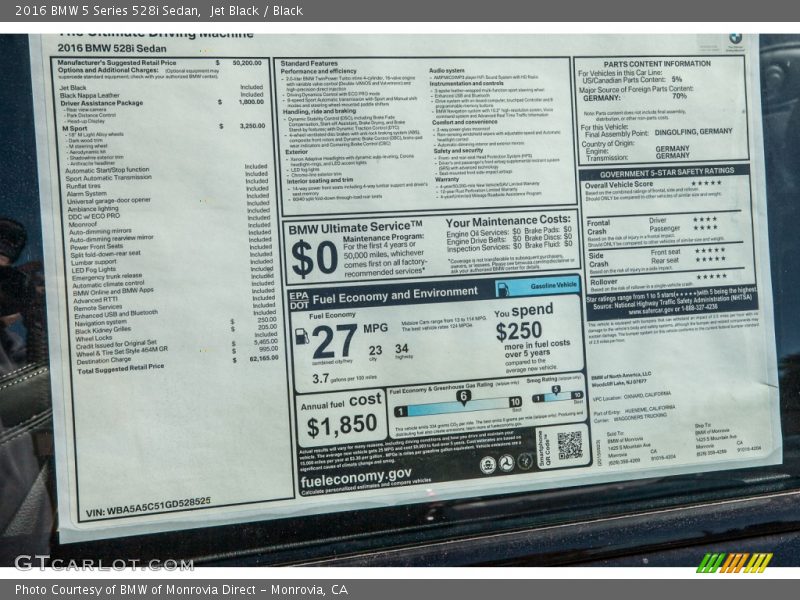Click the Smog Rating scale bar
The width and height of the screenshot is (800, 600).
(556, 397)
